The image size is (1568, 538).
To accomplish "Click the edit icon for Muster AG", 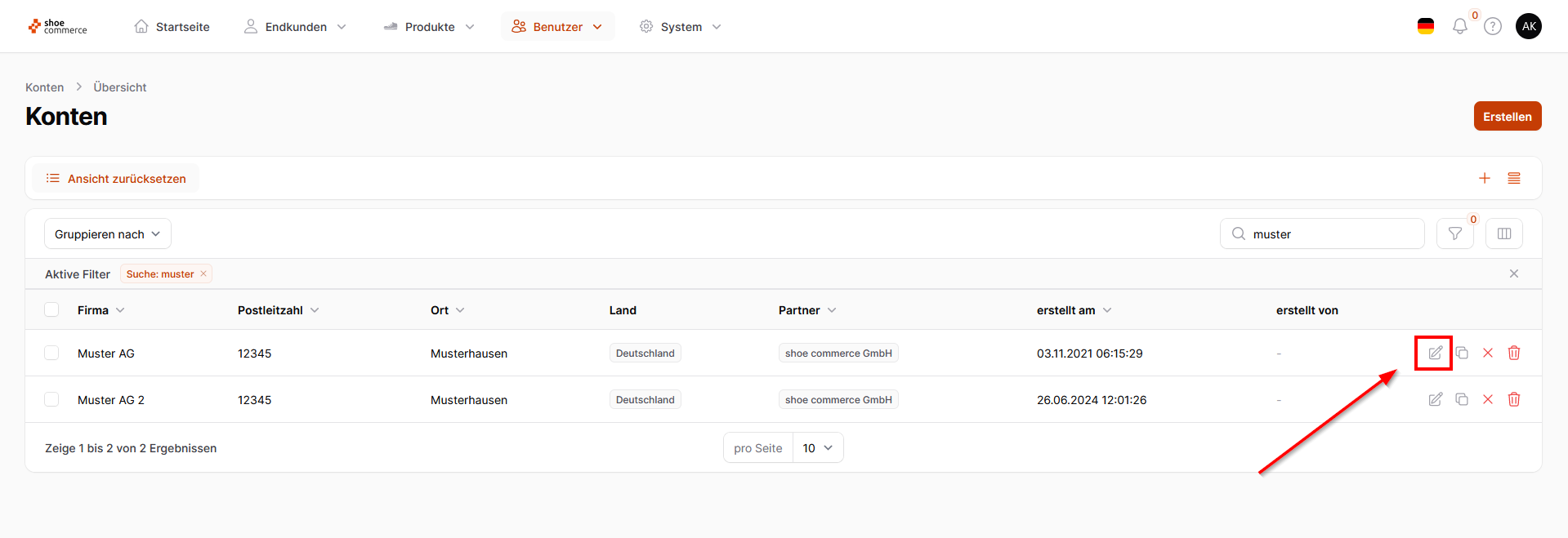I will click(x=1435, y=353).
